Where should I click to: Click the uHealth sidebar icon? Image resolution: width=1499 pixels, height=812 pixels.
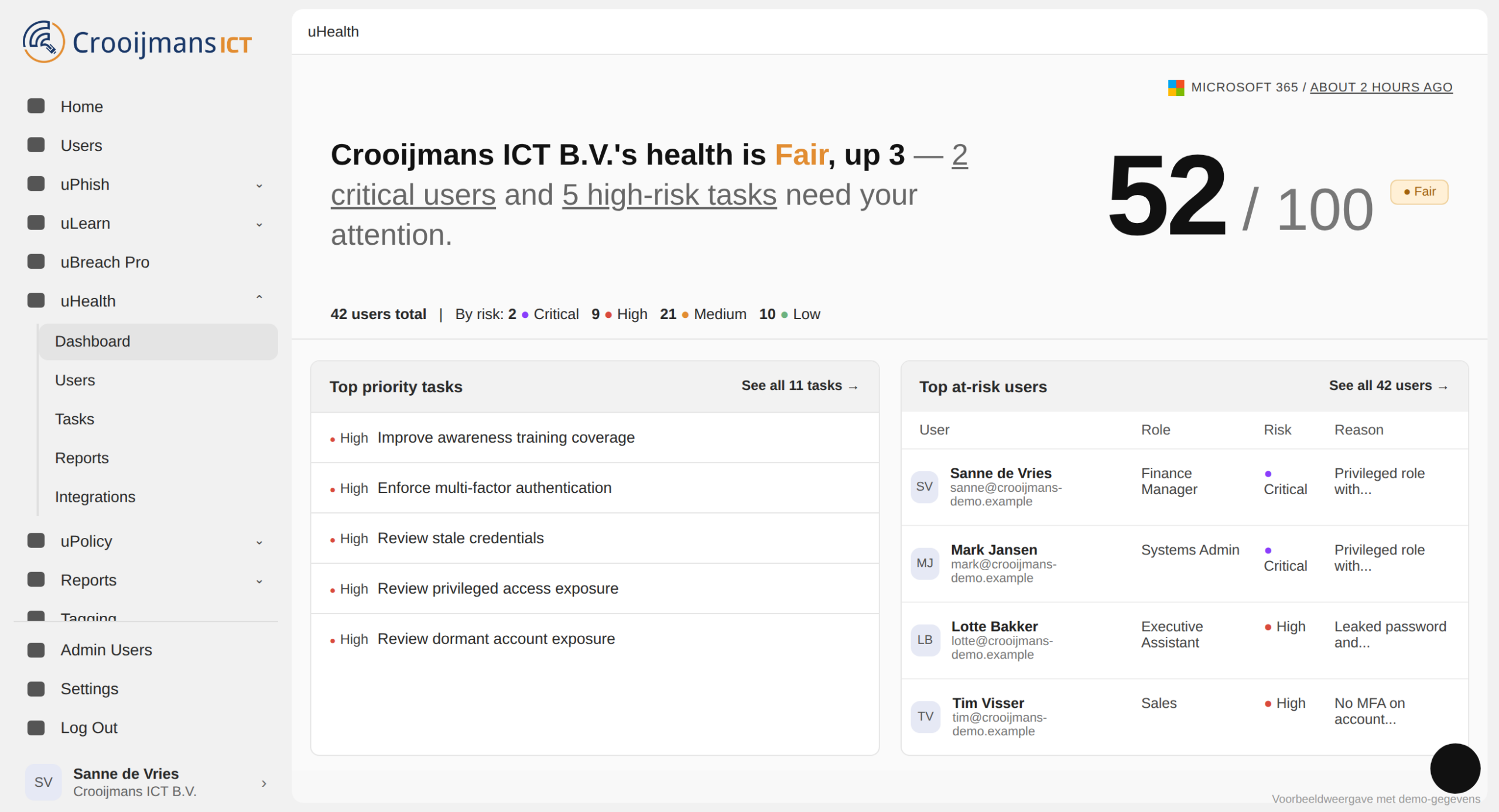pos(36,300)
